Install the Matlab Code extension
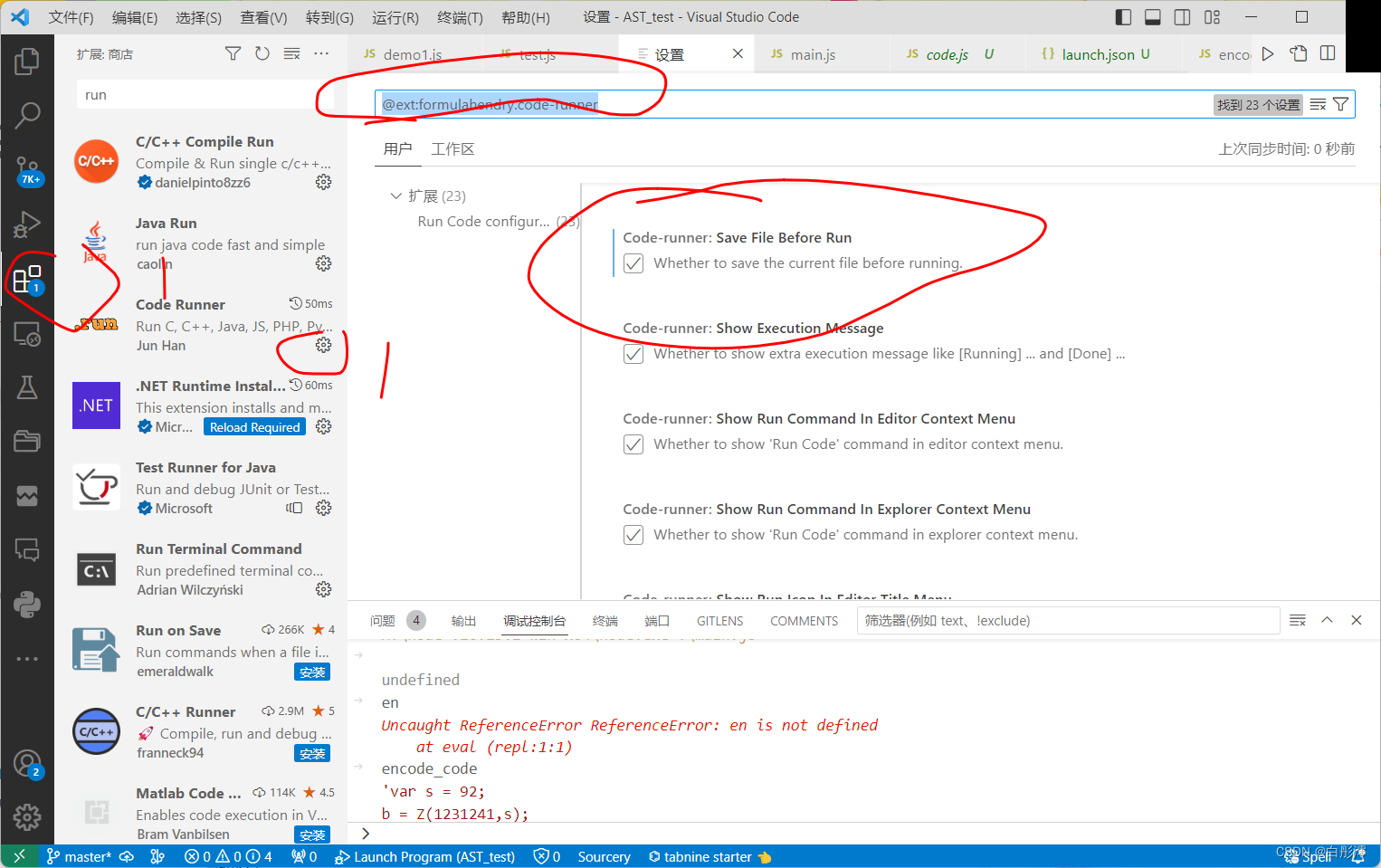 [312, 835]
